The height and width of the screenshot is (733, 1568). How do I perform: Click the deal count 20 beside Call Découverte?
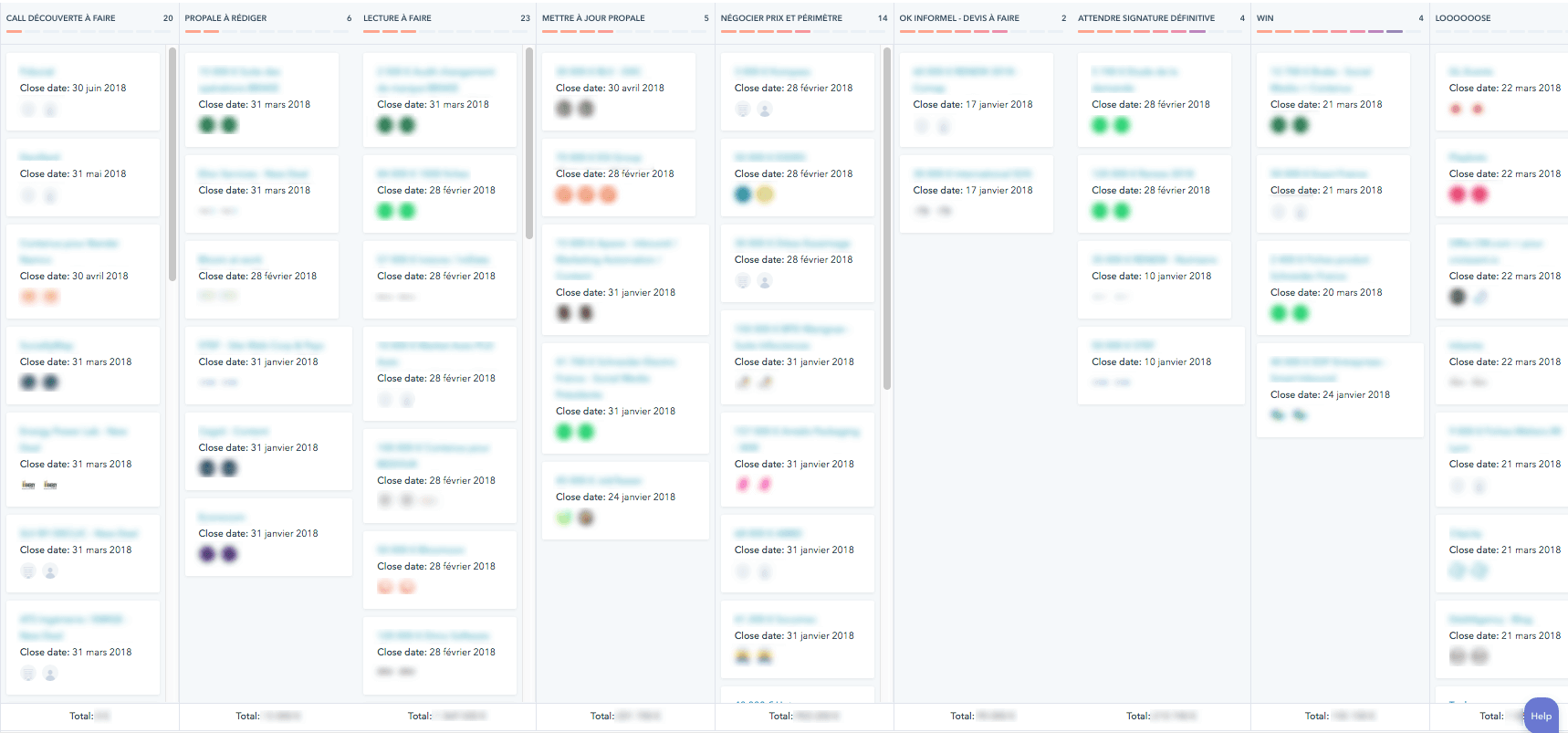pyautogui.click(x=168, y=18)
